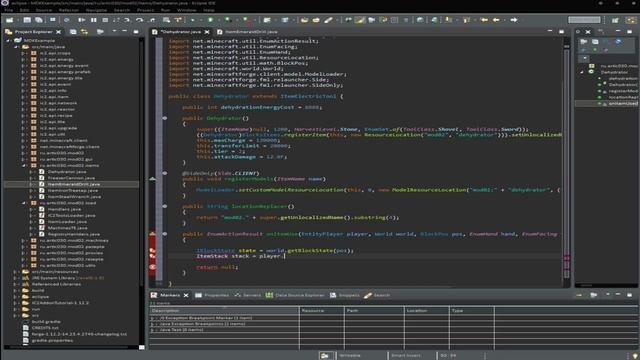Screen dimensions: 640x360
Task: Collapse the MDKExample project node
Action: tap(8, 41)
